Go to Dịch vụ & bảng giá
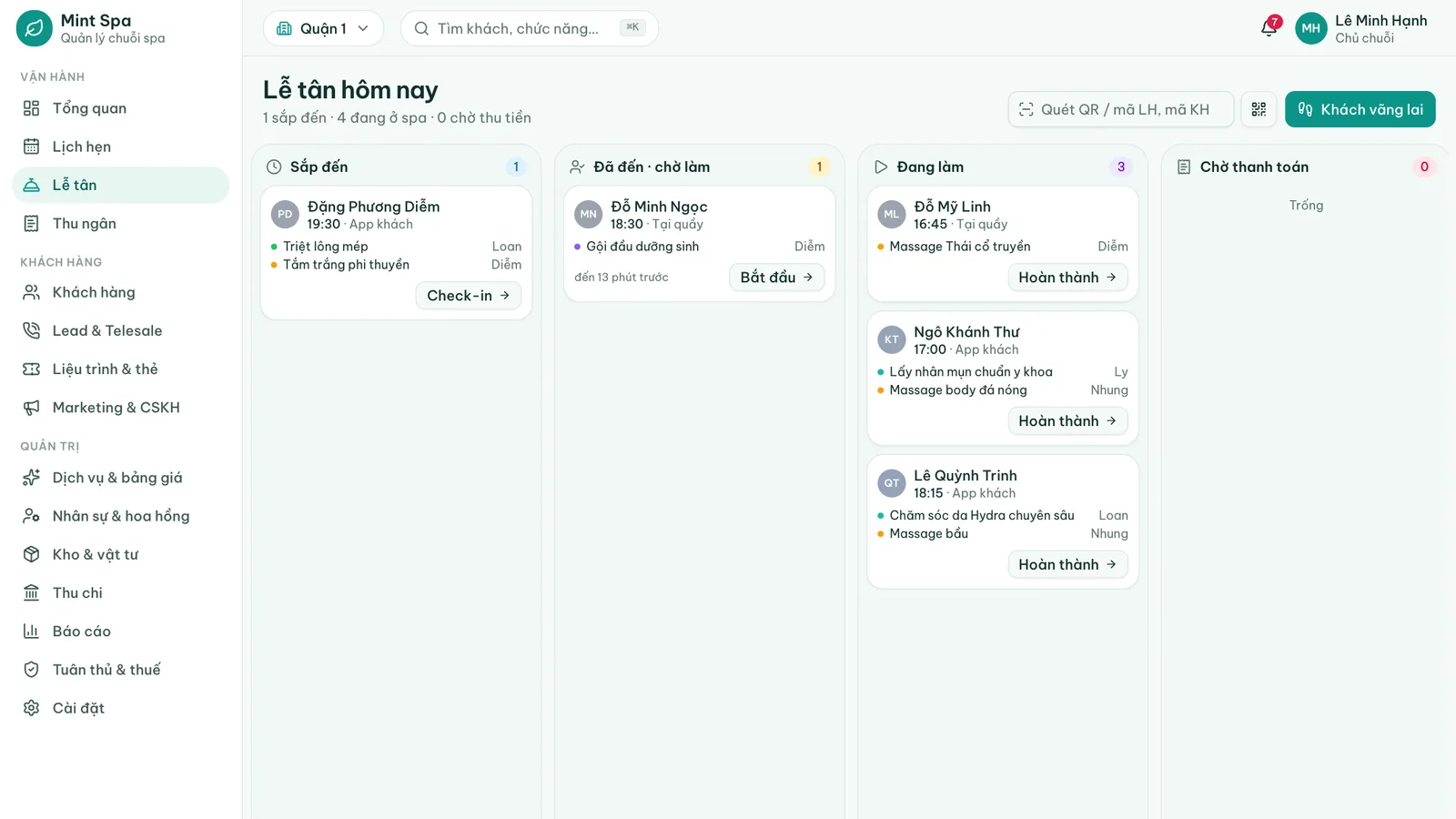 point(120,478)
